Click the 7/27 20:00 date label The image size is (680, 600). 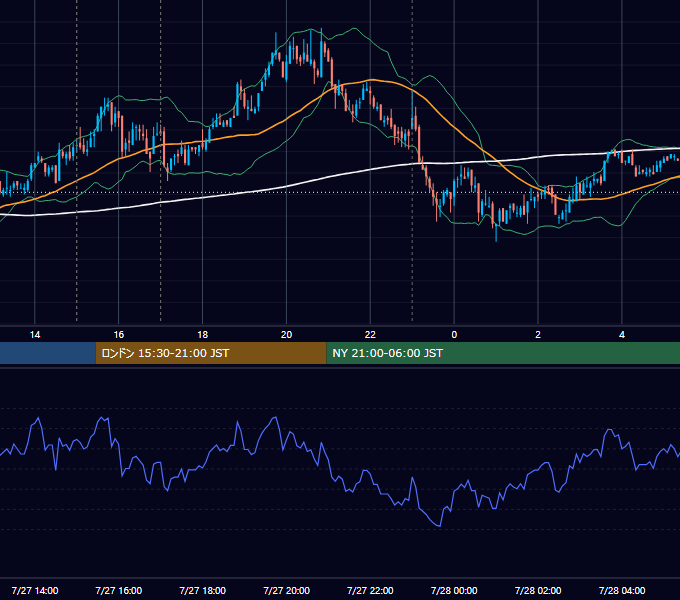pos(286,590)
